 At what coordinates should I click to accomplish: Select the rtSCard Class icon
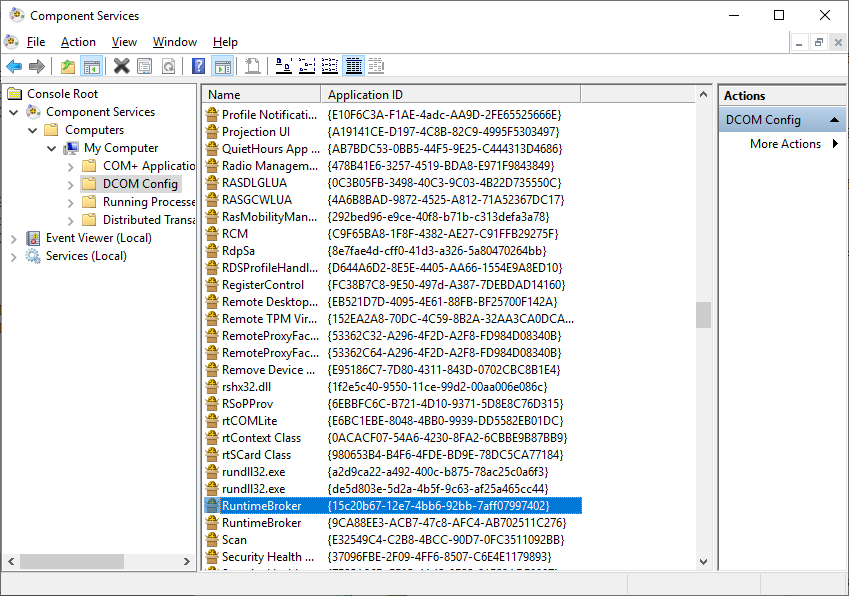point(212,455)
